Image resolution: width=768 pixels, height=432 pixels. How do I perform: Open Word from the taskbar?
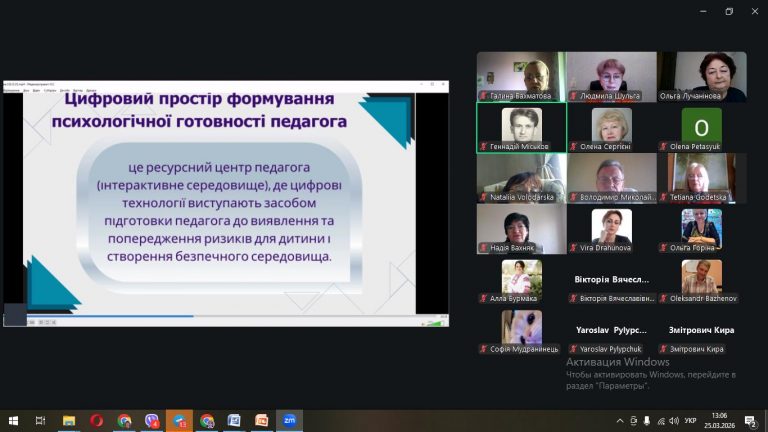click(234, 421)
